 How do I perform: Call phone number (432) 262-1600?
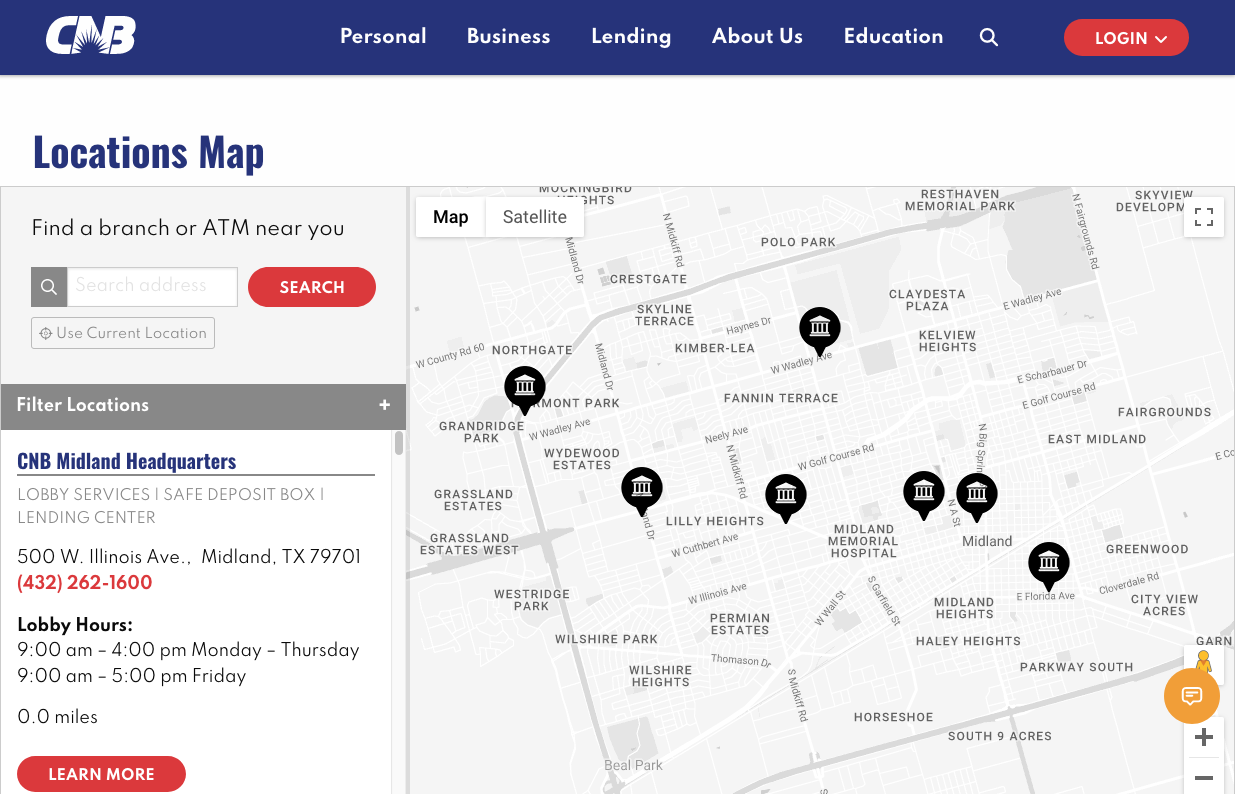85,583
